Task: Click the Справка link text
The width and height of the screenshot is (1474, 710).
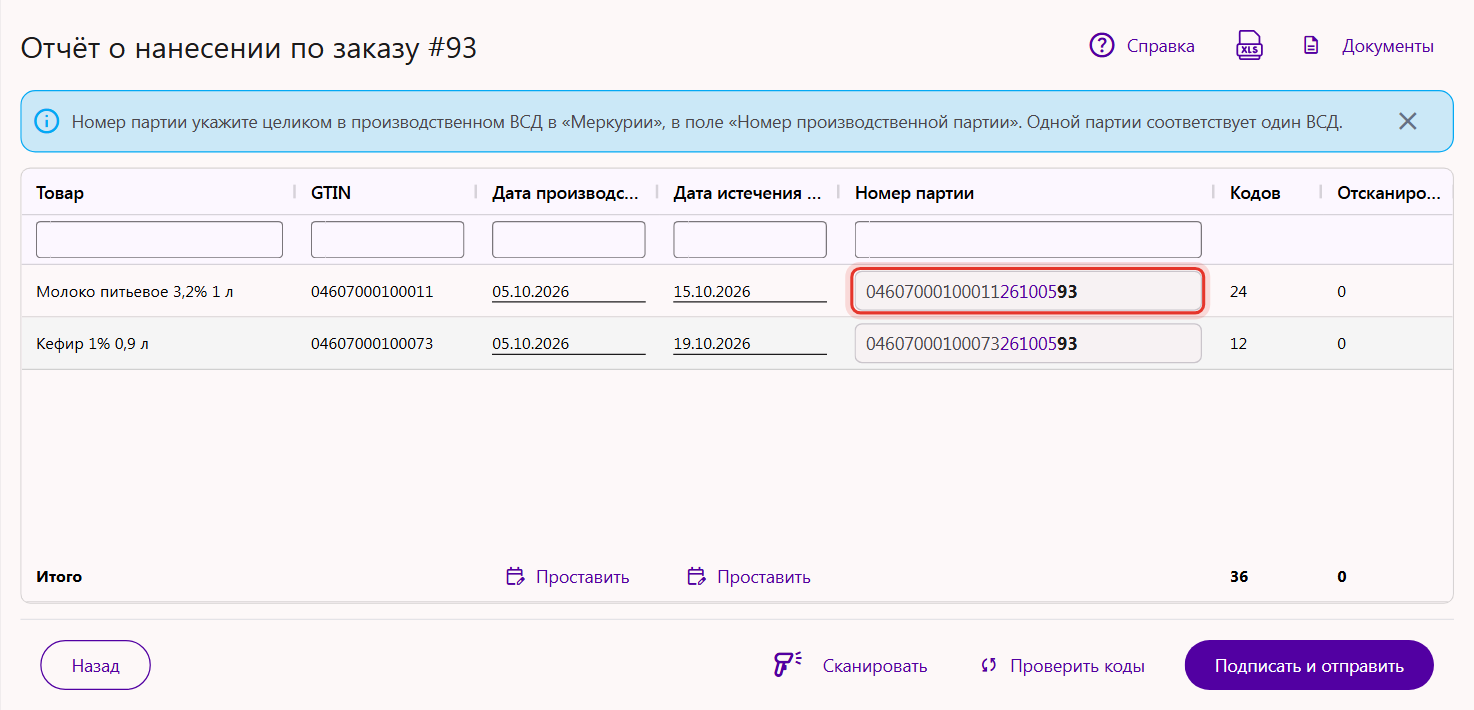Action: 1161,46
